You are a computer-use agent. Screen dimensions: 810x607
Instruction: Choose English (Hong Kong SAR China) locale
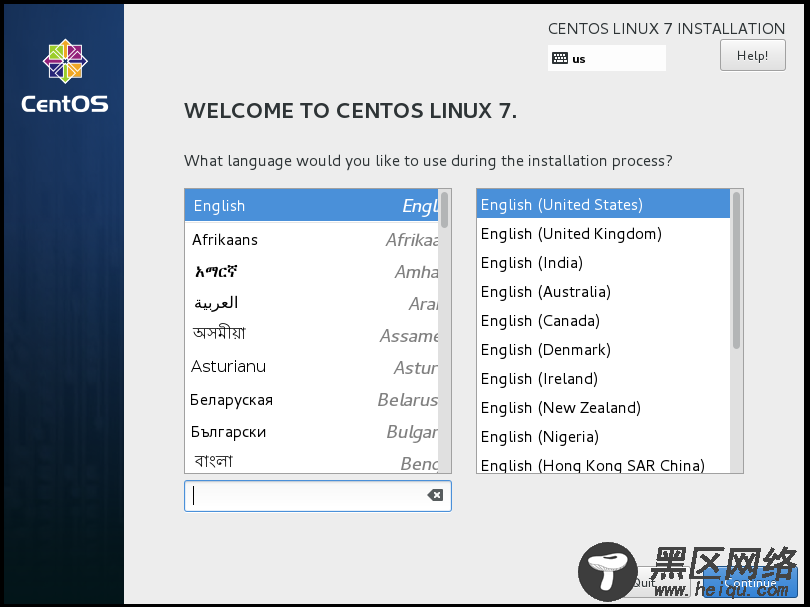[x=603, y=463]
